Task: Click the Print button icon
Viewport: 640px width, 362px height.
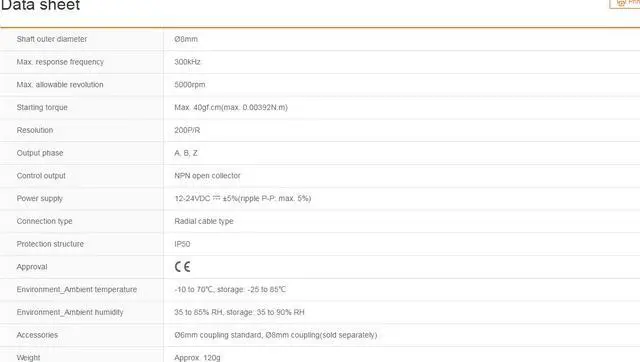Action: pyautogui.click(x=621, y=3)
